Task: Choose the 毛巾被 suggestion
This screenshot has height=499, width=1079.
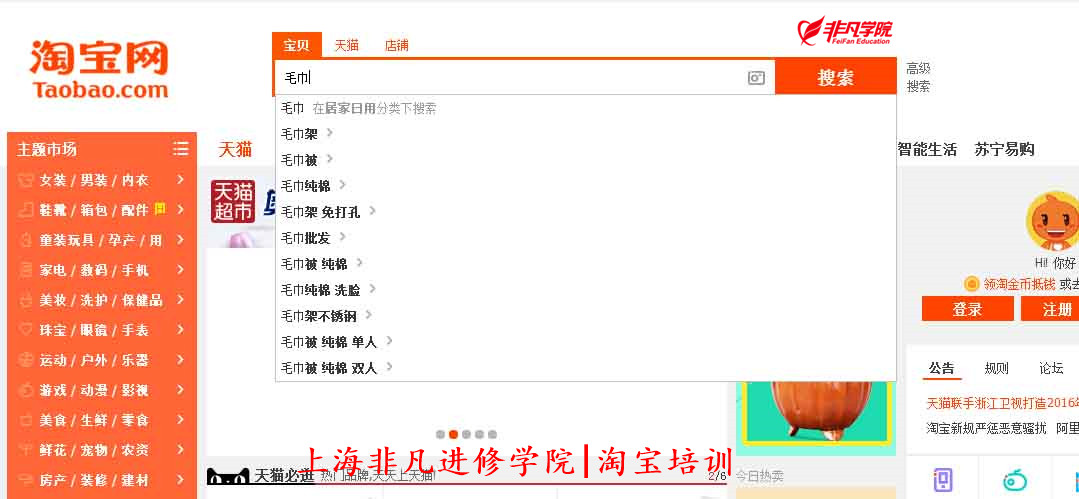Action: click(586, 160)
